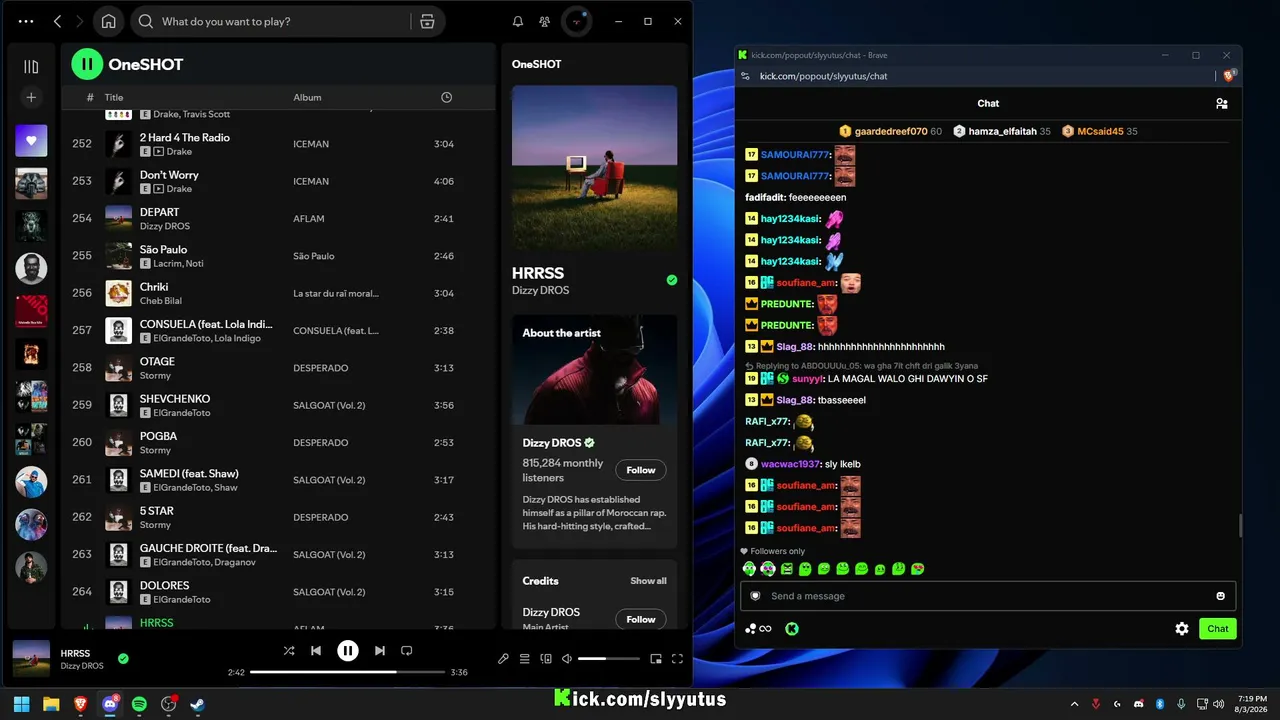
Task: Open Friend Activity in Spotify
Action: pyautogui.click(x=544, y=21)
